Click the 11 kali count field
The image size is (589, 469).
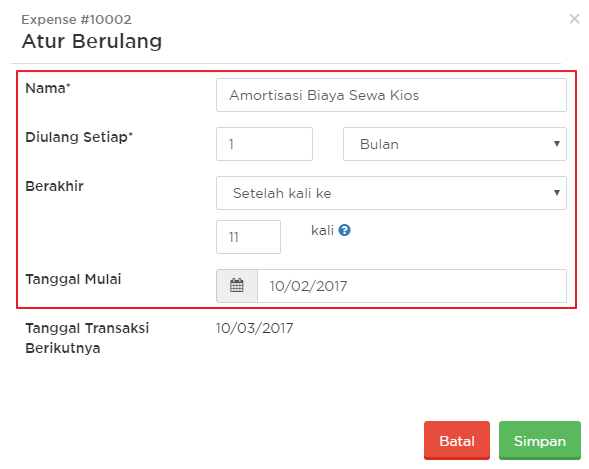click(x=248, y=237)
